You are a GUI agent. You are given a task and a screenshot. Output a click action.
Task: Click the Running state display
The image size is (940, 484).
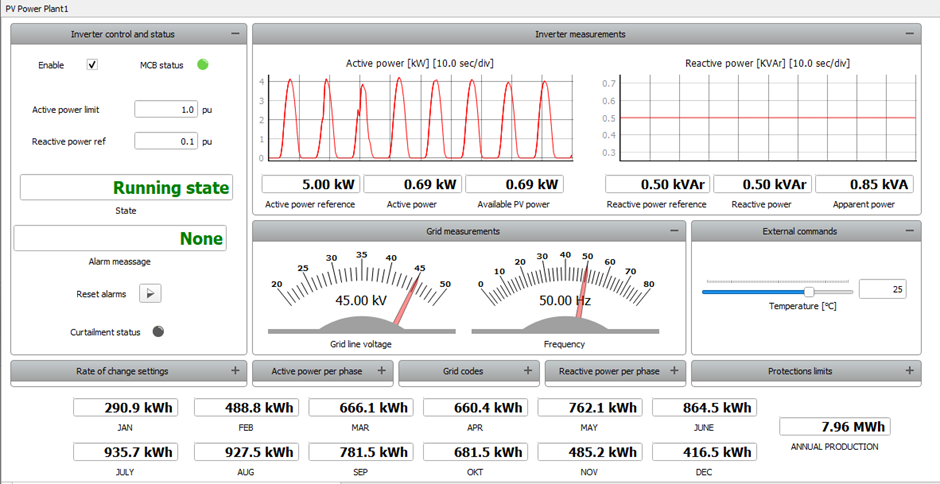(x=126, y=188)
